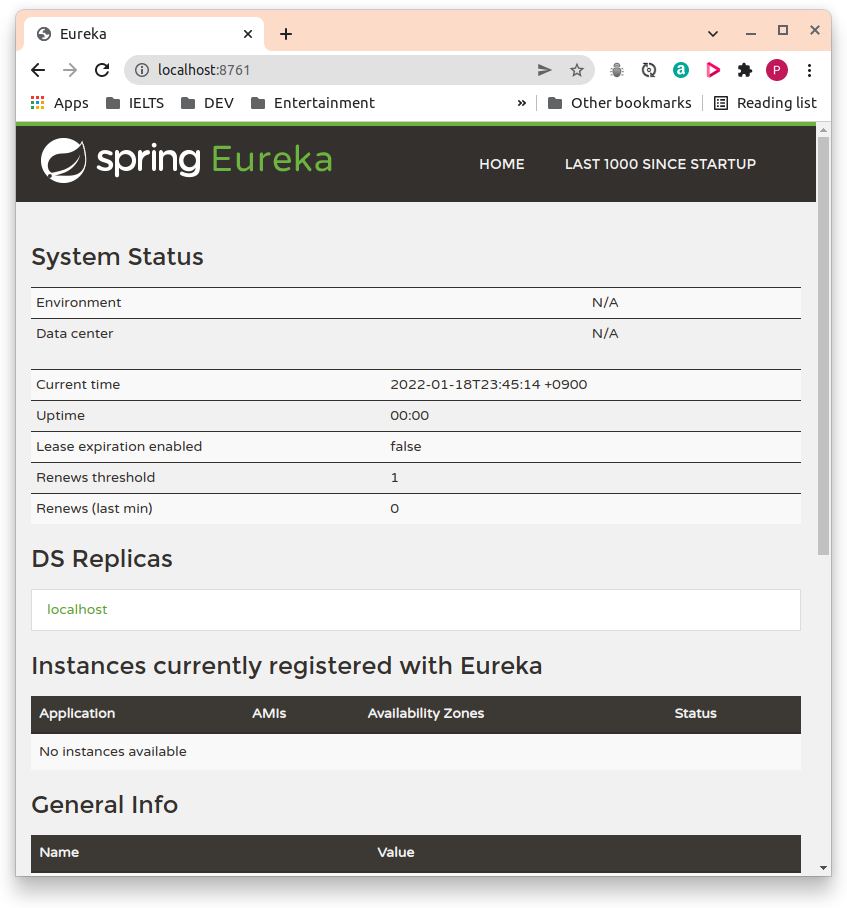Click the scrollbar down arrow
The height and width of the screenshot is (908, 847).
pos(823,867)
